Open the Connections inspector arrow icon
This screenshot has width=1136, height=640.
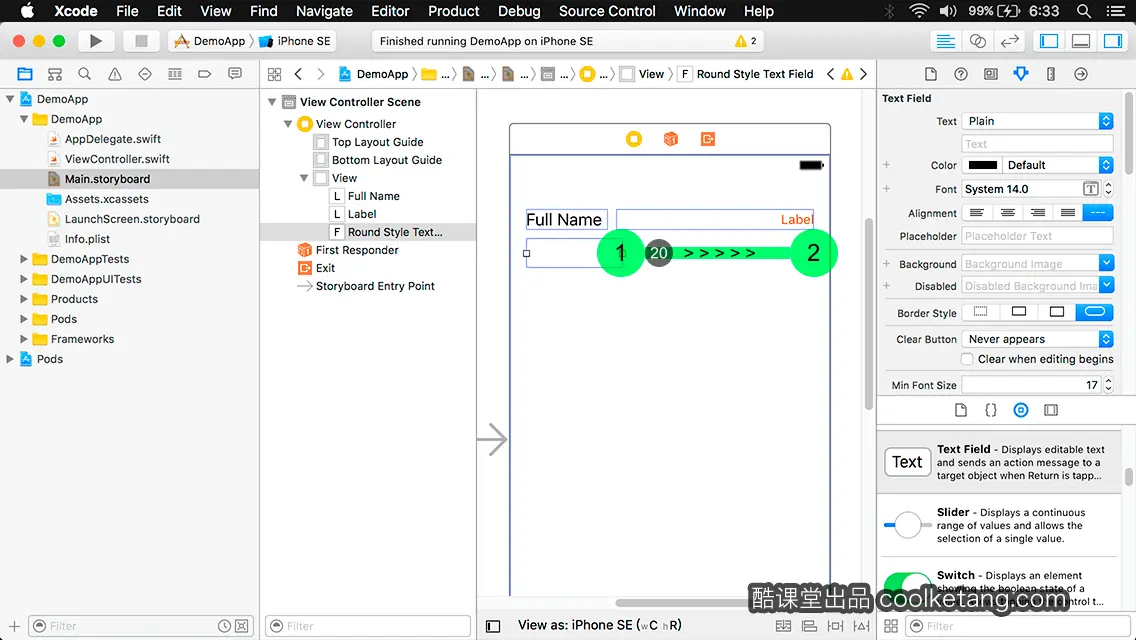tap(1081, 74)
